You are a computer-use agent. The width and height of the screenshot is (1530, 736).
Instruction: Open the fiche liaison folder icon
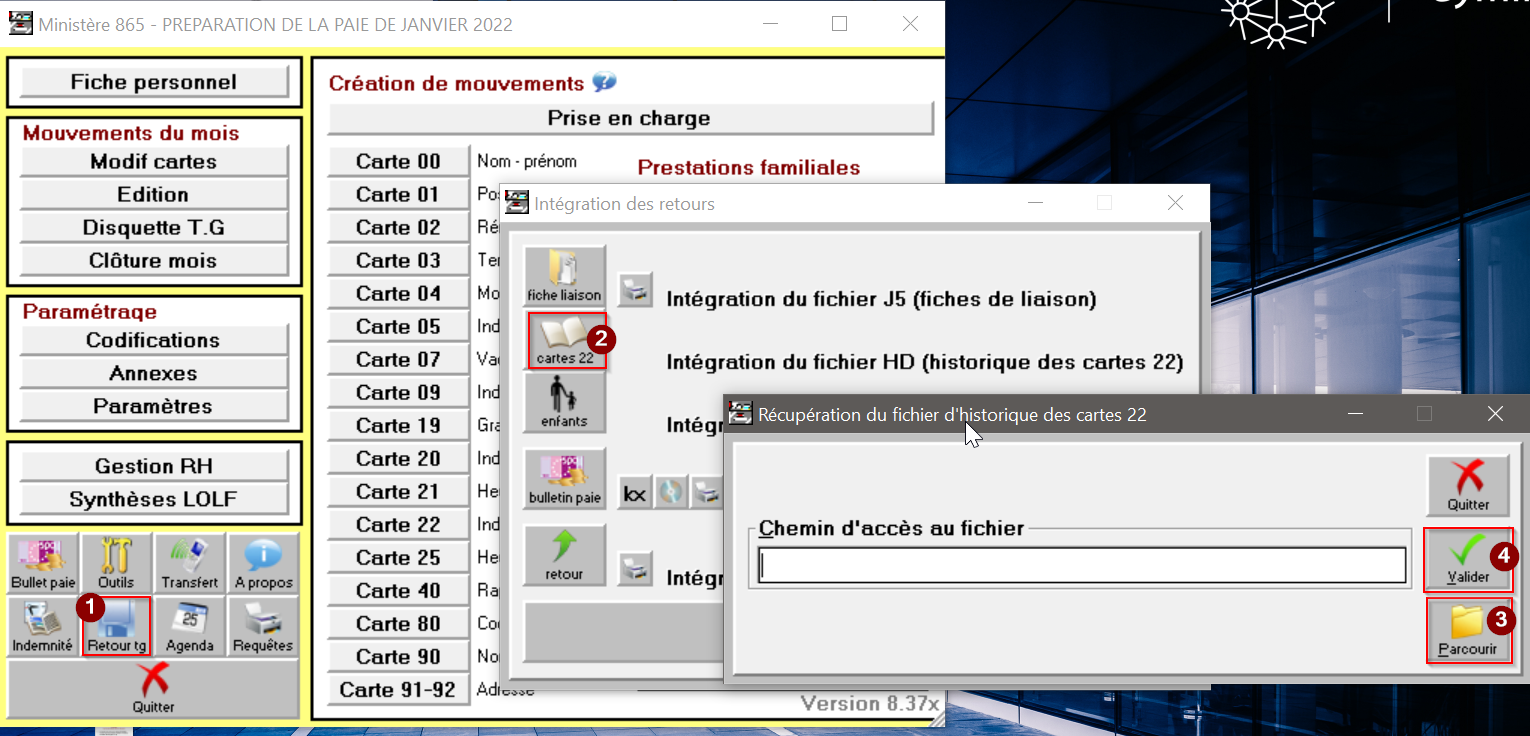(565, 277)
